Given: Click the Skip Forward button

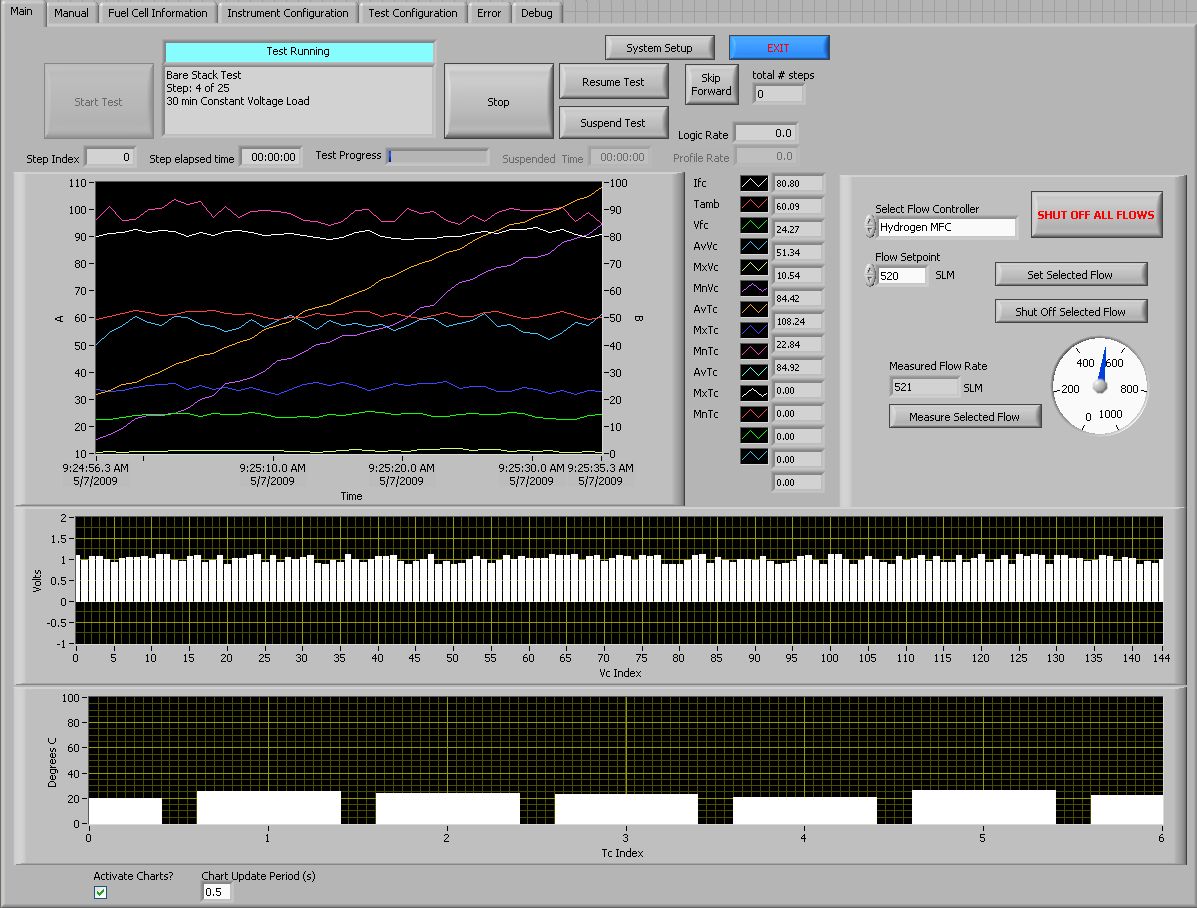Looking at the screenshot, I should [x=711, y=84].
